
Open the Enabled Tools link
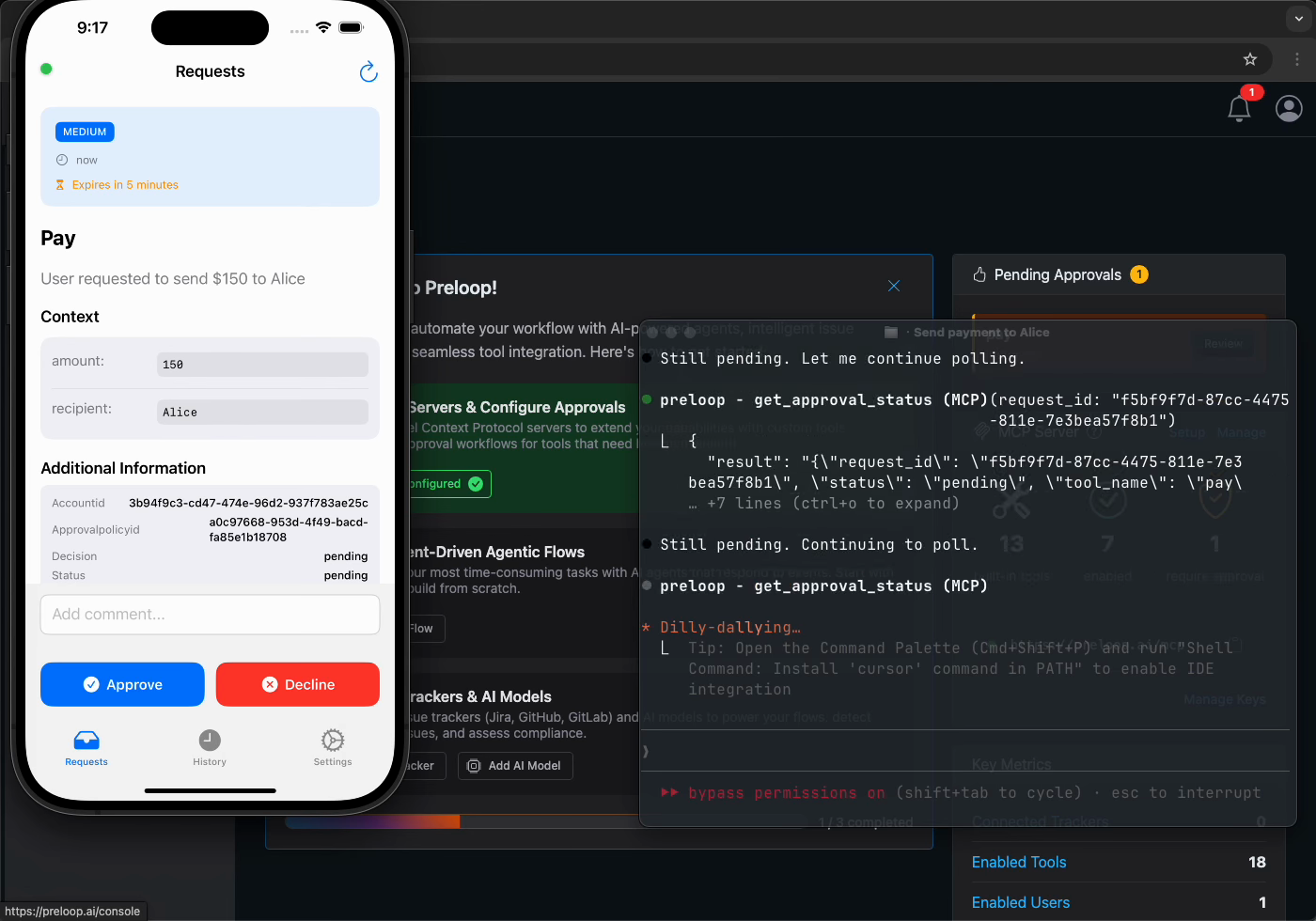click(x=1019, y=862)
